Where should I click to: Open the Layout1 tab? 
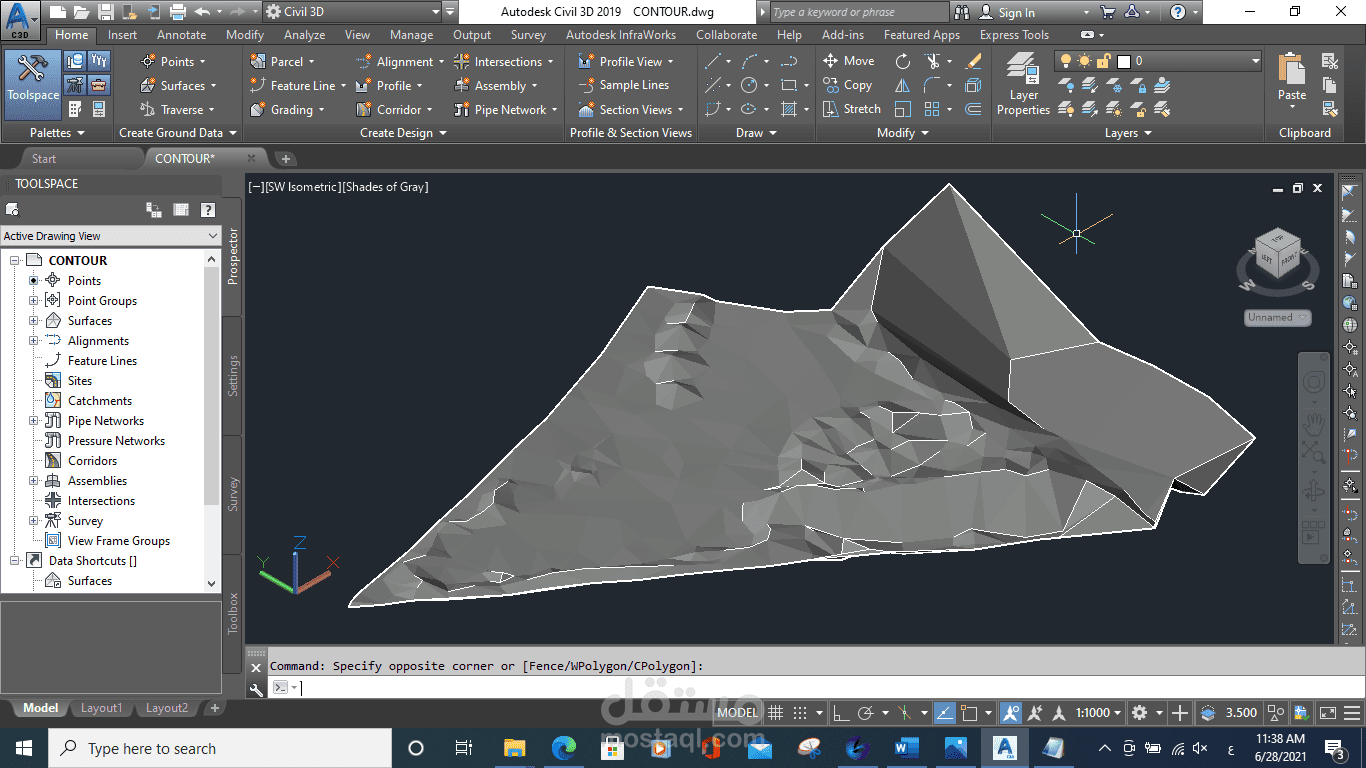(101, 707)
